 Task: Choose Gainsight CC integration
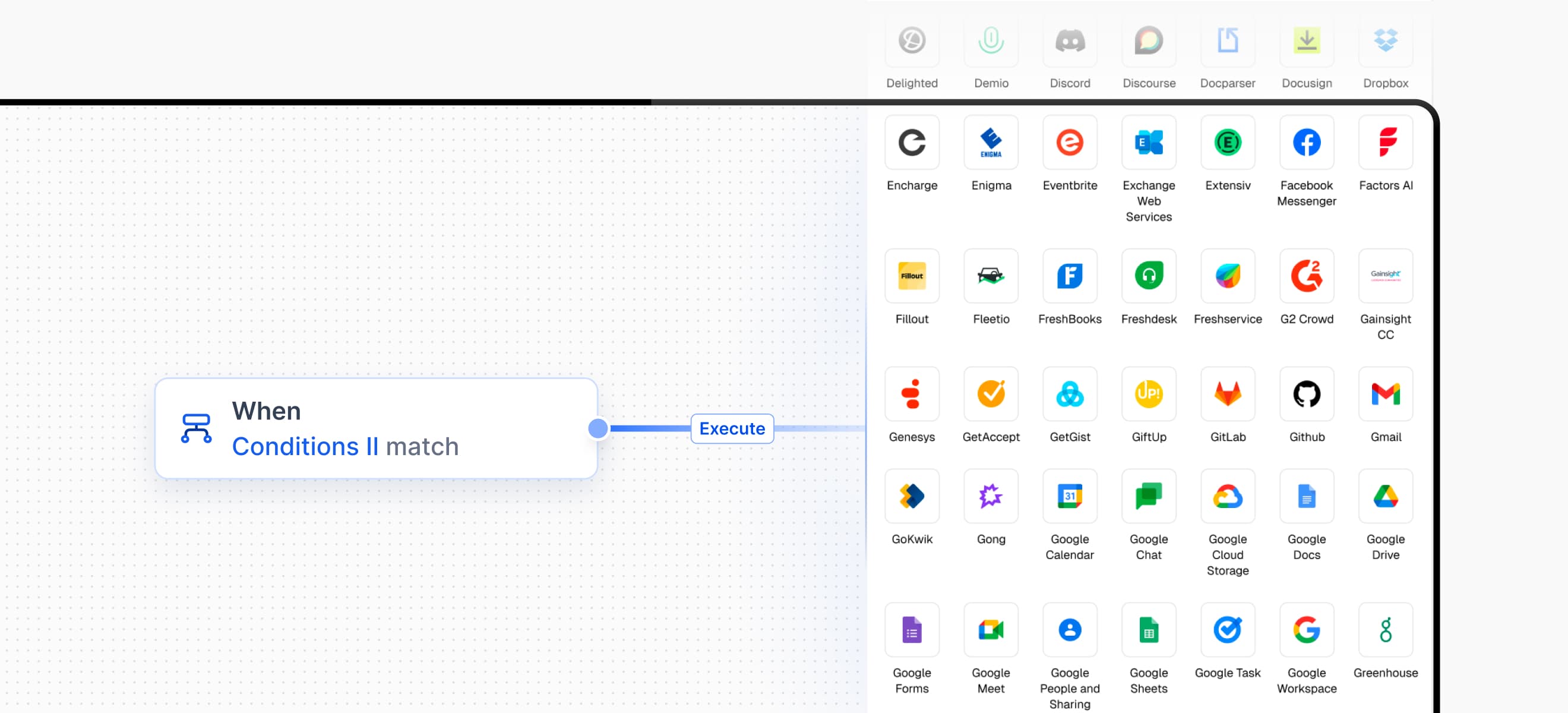coord(1386,276)
